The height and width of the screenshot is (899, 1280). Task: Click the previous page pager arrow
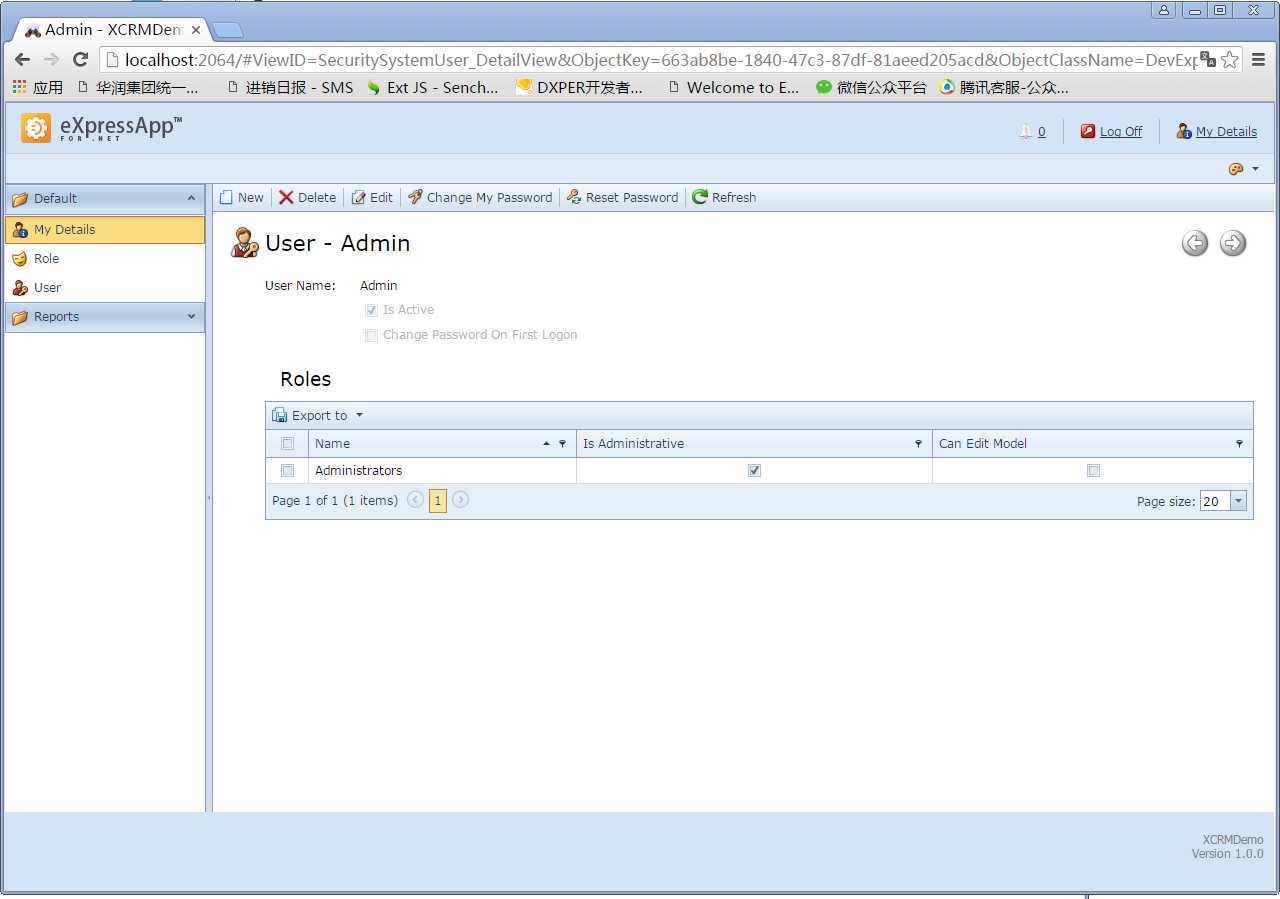coord(415,500)
